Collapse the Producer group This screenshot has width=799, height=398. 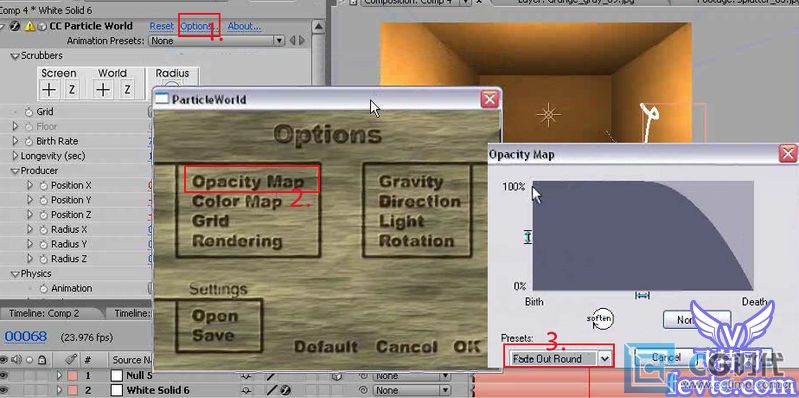(x=15, y=171)
